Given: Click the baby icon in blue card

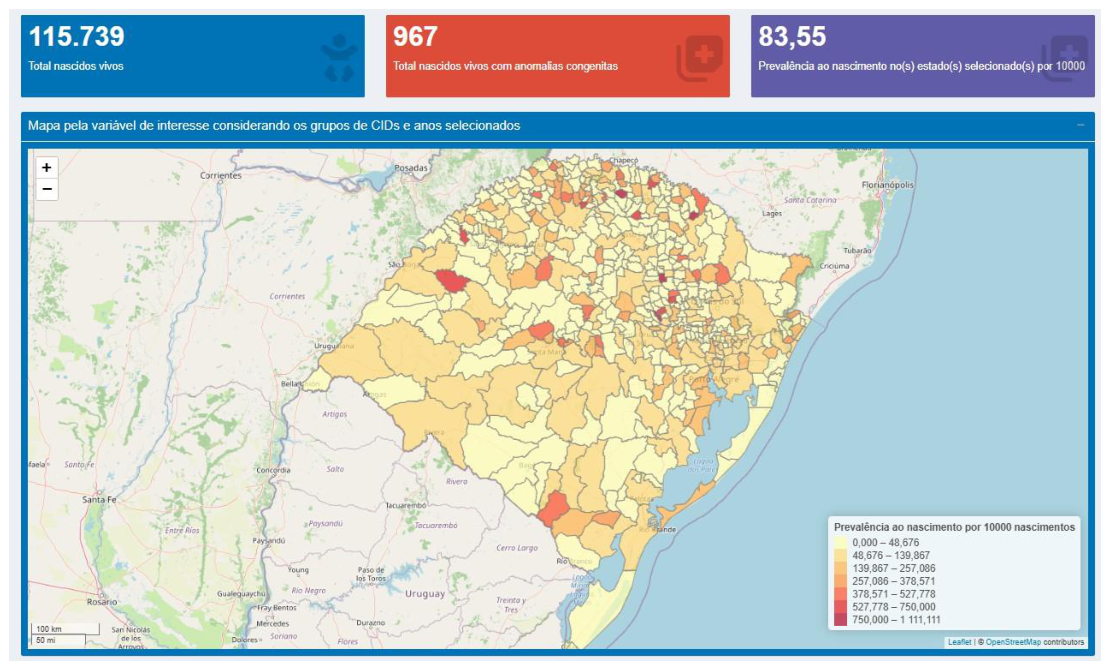Looking at the screenshot, I should (x=339, y=57).
